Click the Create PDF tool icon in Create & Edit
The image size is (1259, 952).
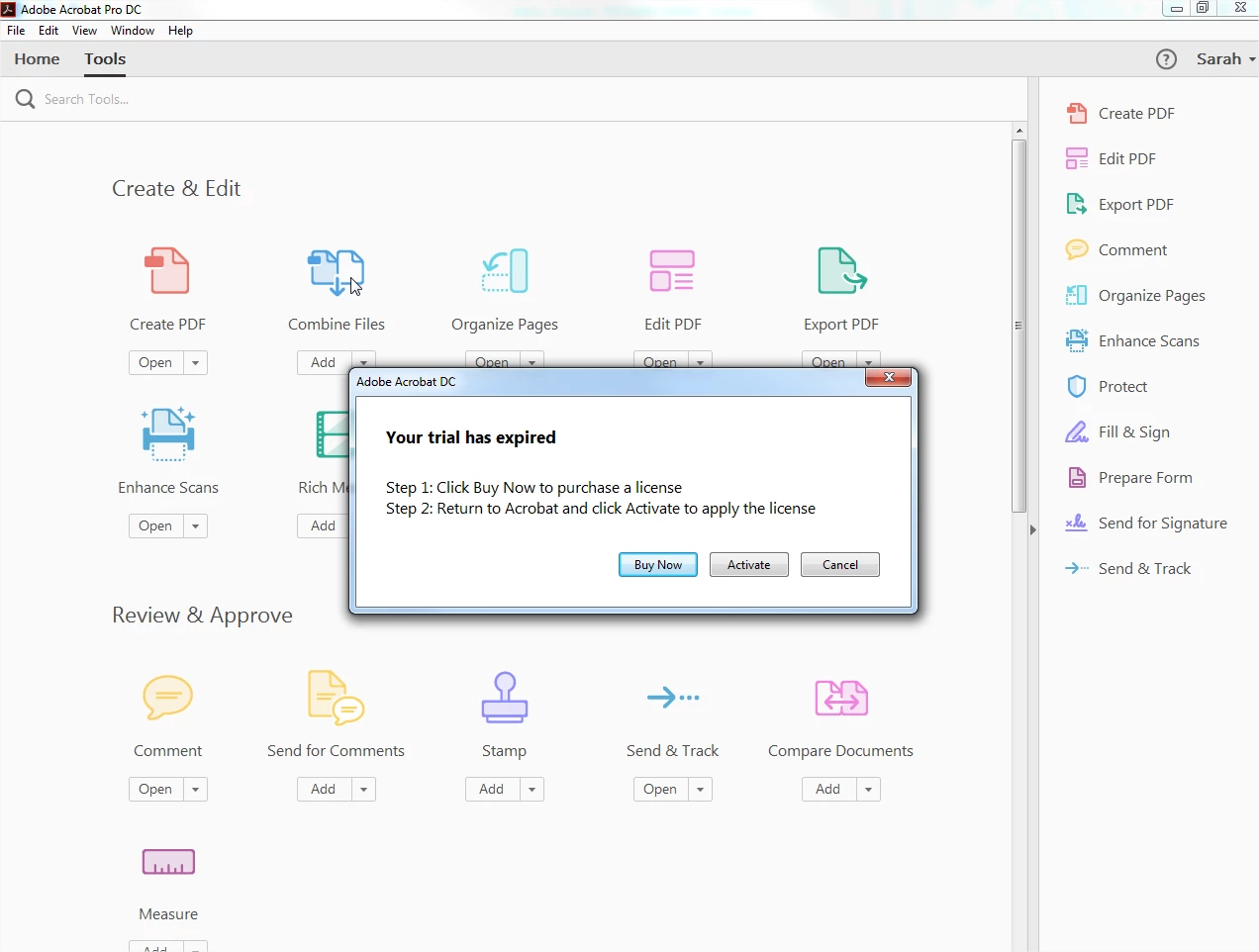point(167,270)
